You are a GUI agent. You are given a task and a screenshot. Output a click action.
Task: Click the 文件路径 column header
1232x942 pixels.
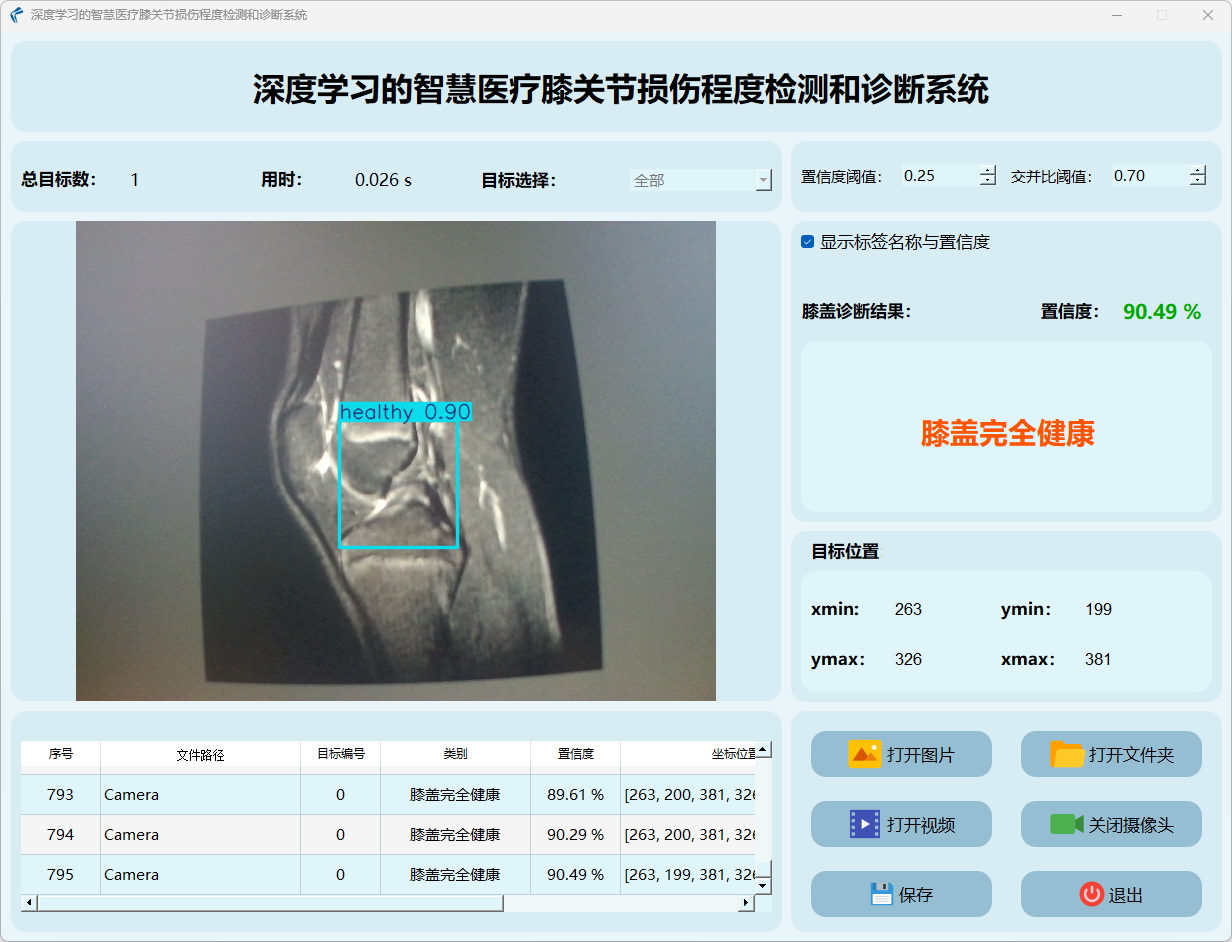pyautogui.click(x=200, y=755)
